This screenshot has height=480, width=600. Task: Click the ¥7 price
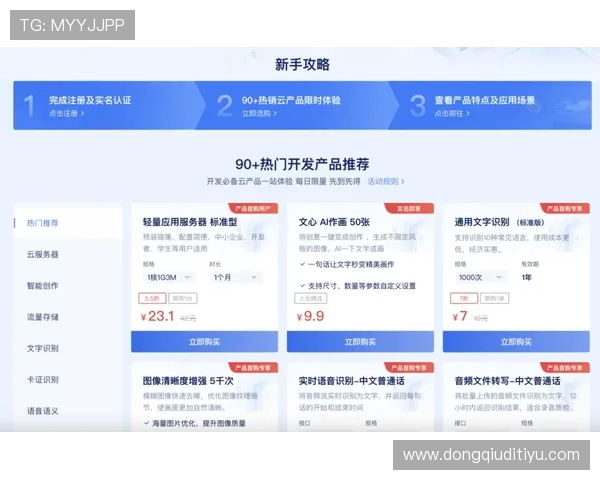[x=460, y=316]
